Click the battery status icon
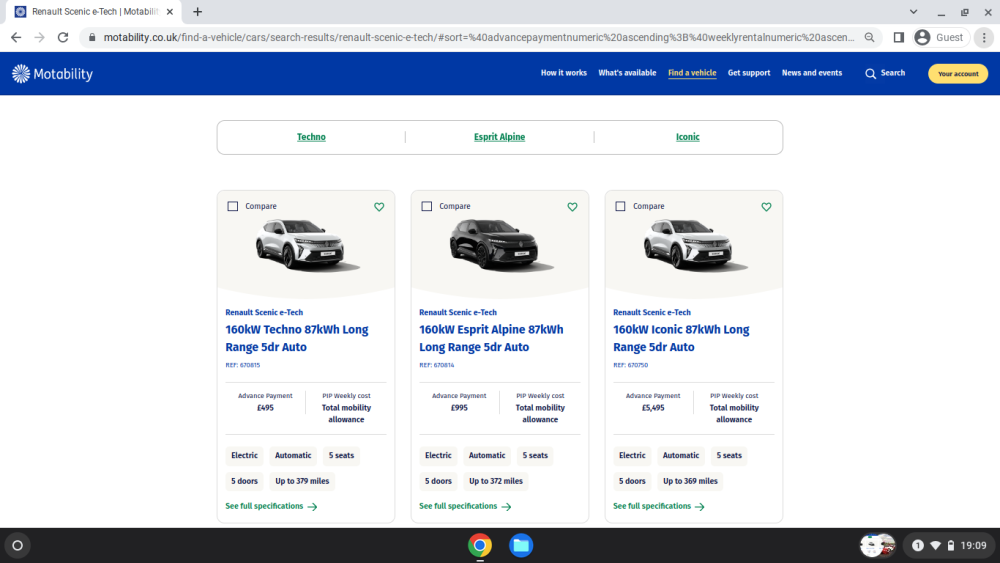This screenshot has height=563, width=1000. tap(950, 545)
